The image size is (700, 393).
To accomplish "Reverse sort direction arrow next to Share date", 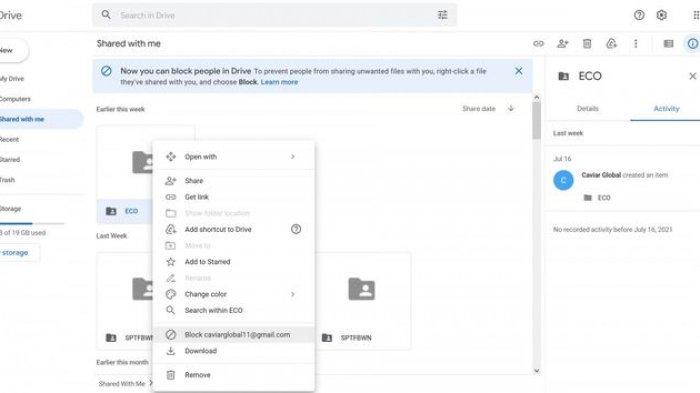I will (511, 109).
